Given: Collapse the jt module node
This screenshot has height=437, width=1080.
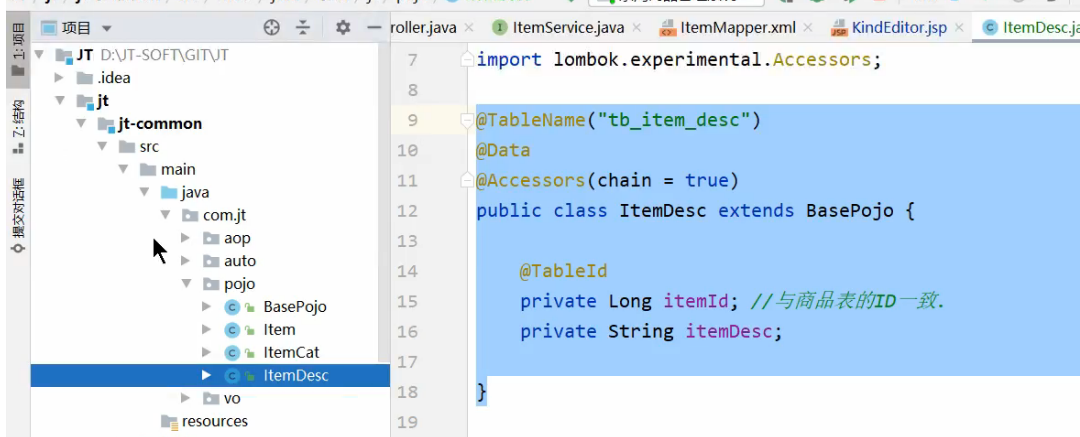Looking at the screenshot, I should [60, 101].
